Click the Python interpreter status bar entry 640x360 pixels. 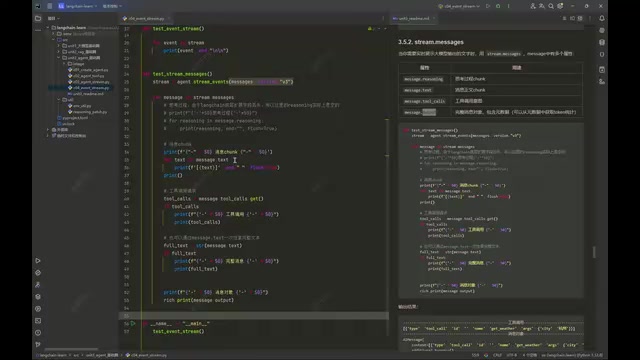point(572,355)
